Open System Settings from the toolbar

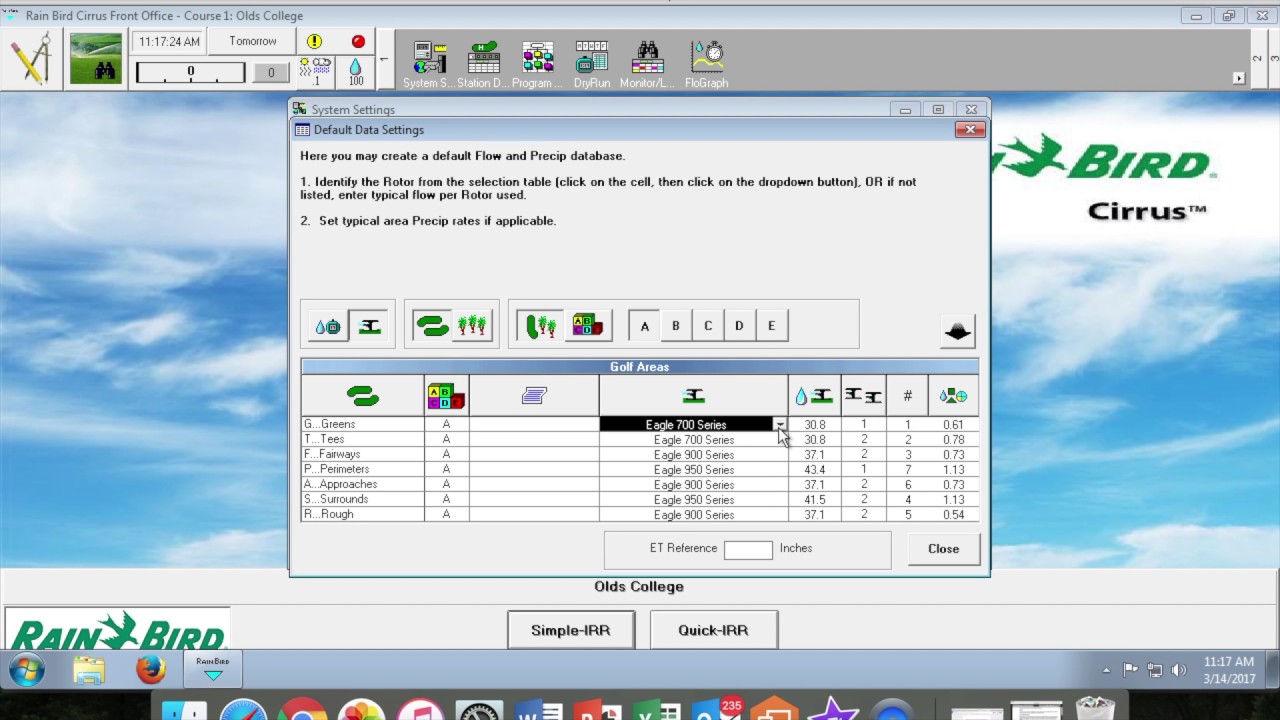tap(429, 65)
